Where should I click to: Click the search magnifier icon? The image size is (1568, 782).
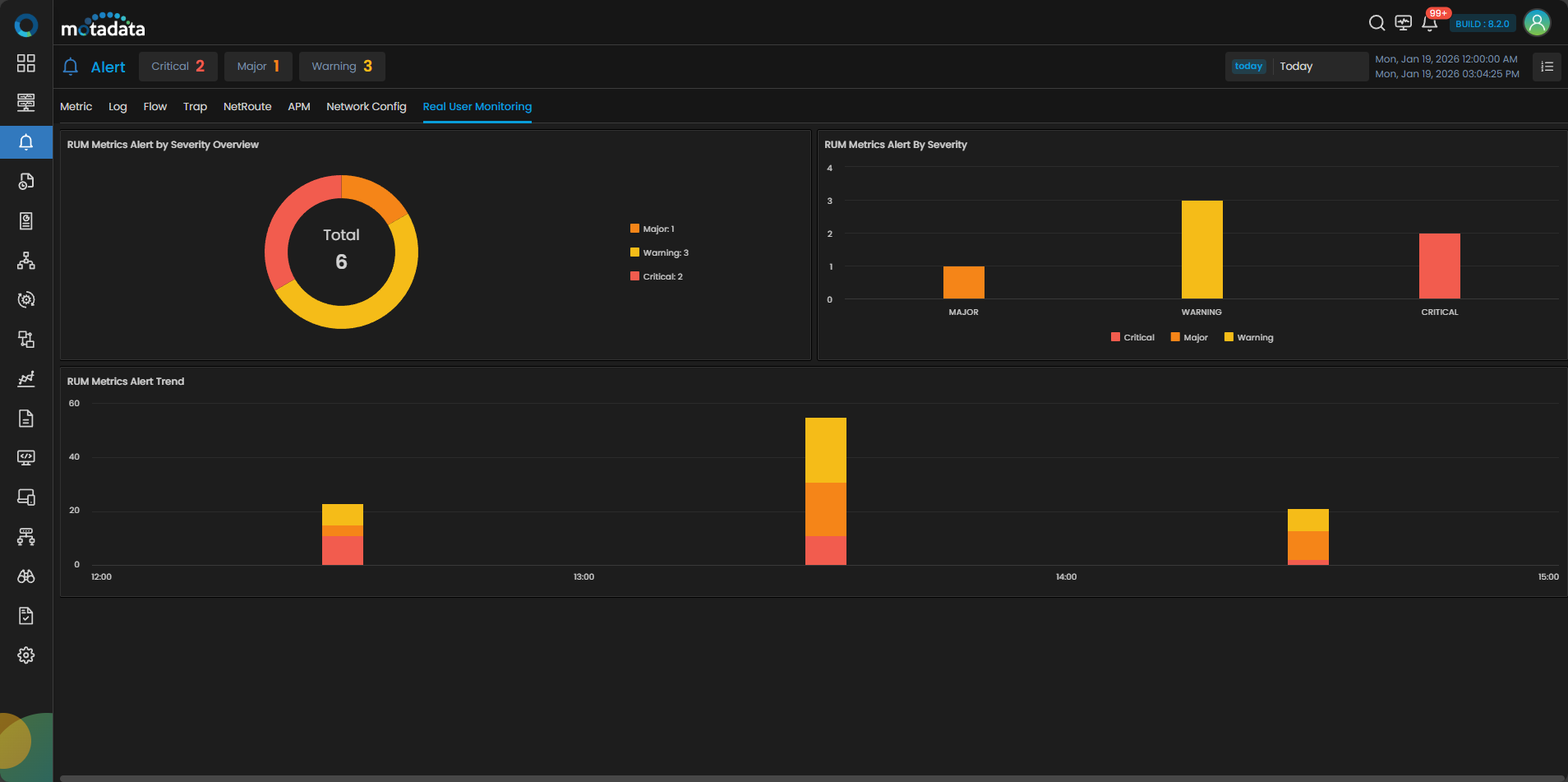click(x=1377, y=23)
